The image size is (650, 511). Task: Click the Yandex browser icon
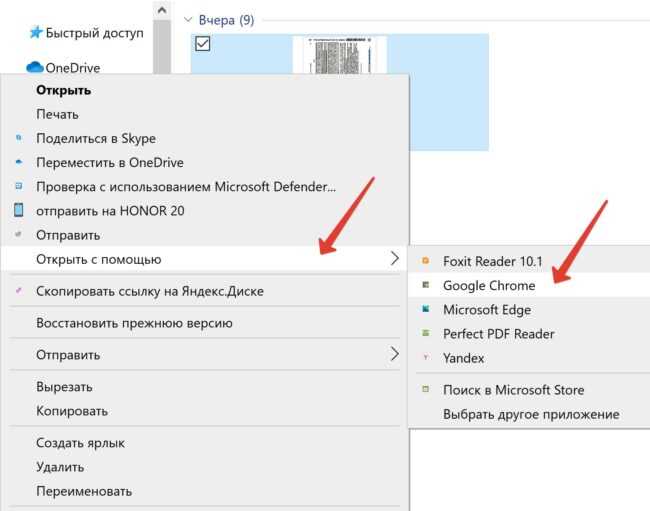pyautogui.click(x=425, y=358)
